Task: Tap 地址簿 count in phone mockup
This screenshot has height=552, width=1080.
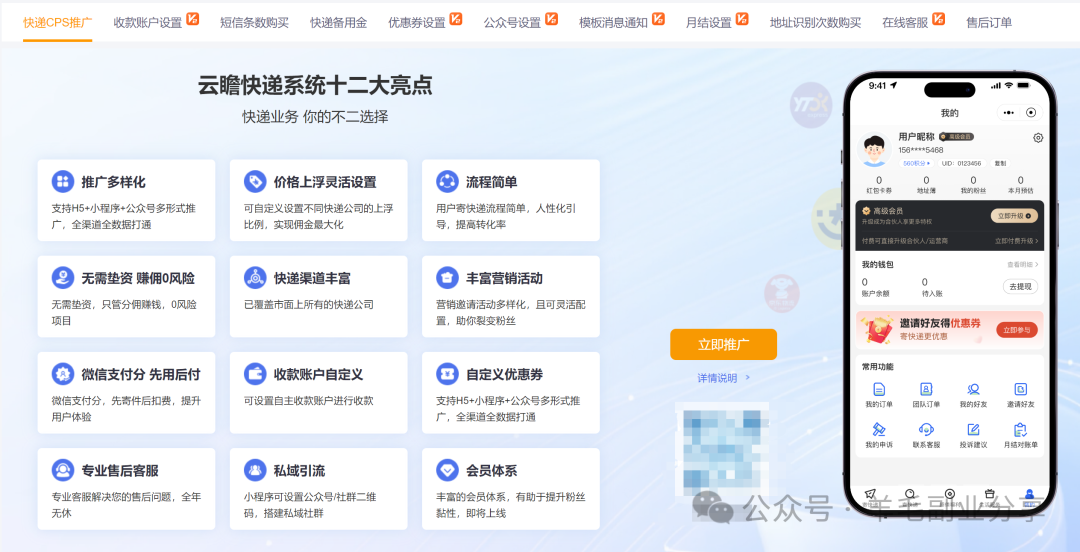Action: click(x=926, y=185)
